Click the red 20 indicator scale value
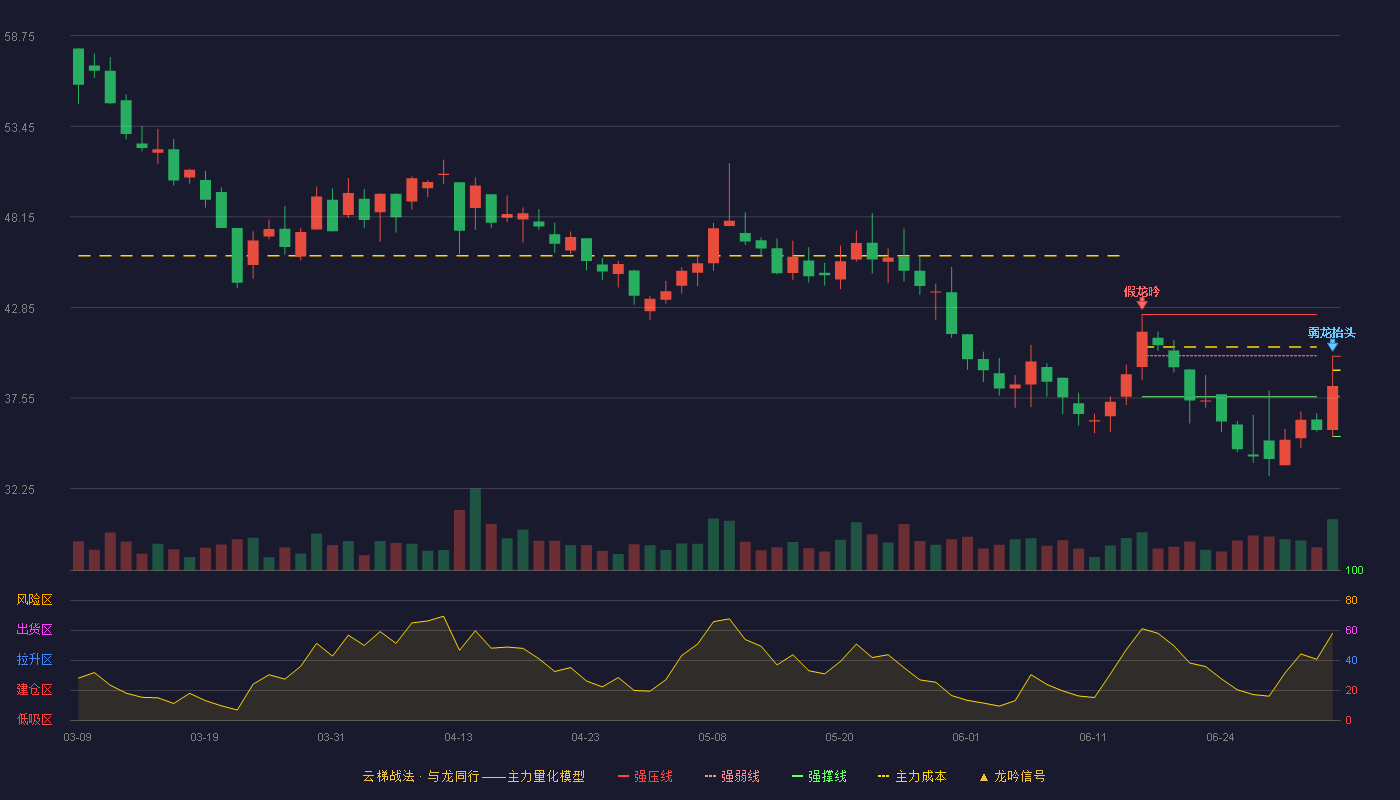 [x=1351, y=690]
